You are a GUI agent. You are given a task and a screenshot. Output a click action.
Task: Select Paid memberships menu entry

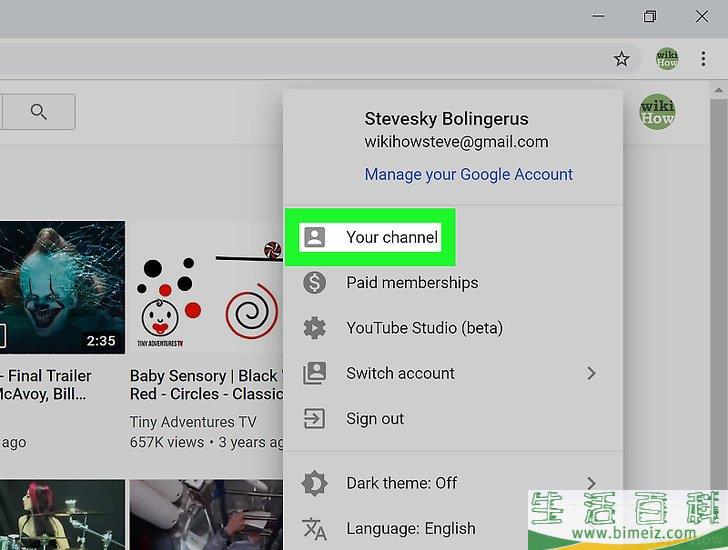[453, 283]
